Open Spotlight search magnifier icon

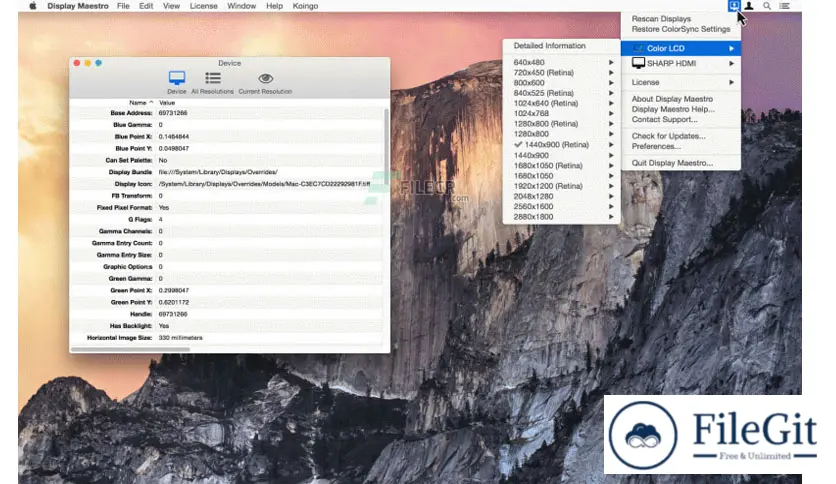(767, 6)
